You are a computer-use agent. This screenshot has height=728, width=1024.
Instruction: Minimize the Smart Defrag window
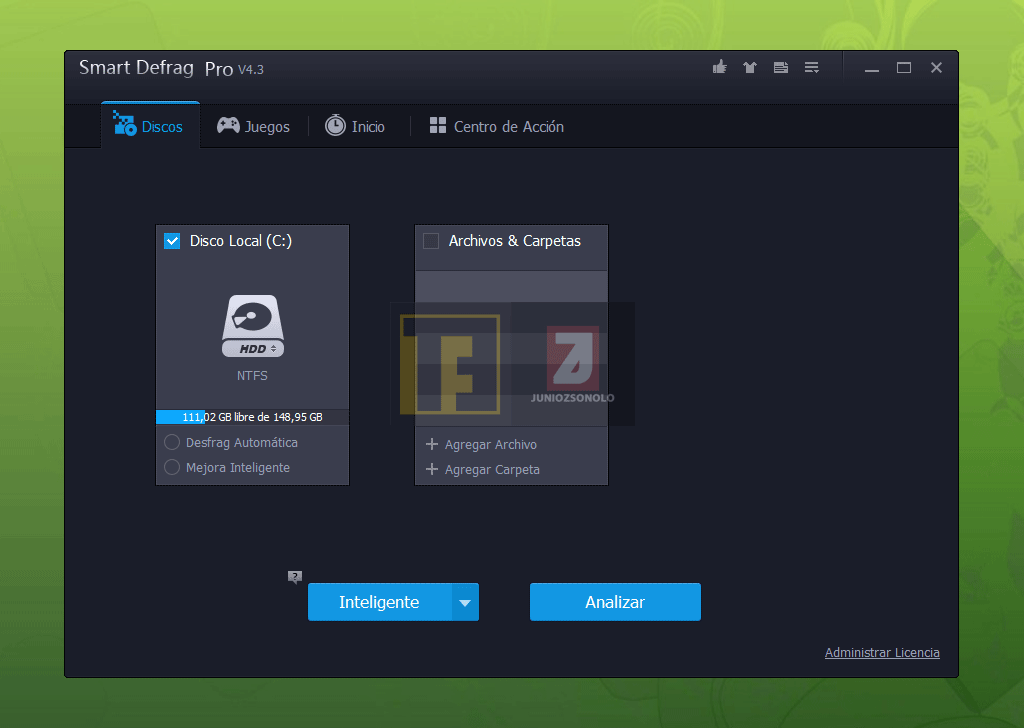click(872, 68)
